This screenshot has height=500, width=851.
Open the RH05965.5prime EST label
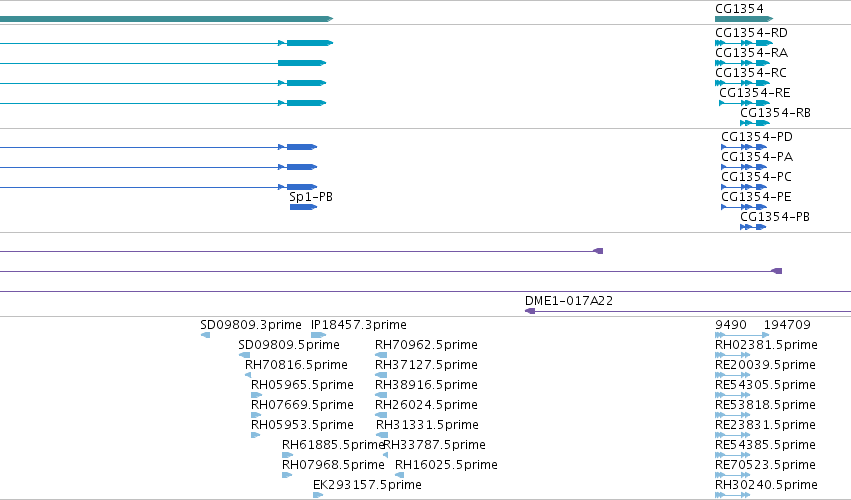click(x=302, y=385)
